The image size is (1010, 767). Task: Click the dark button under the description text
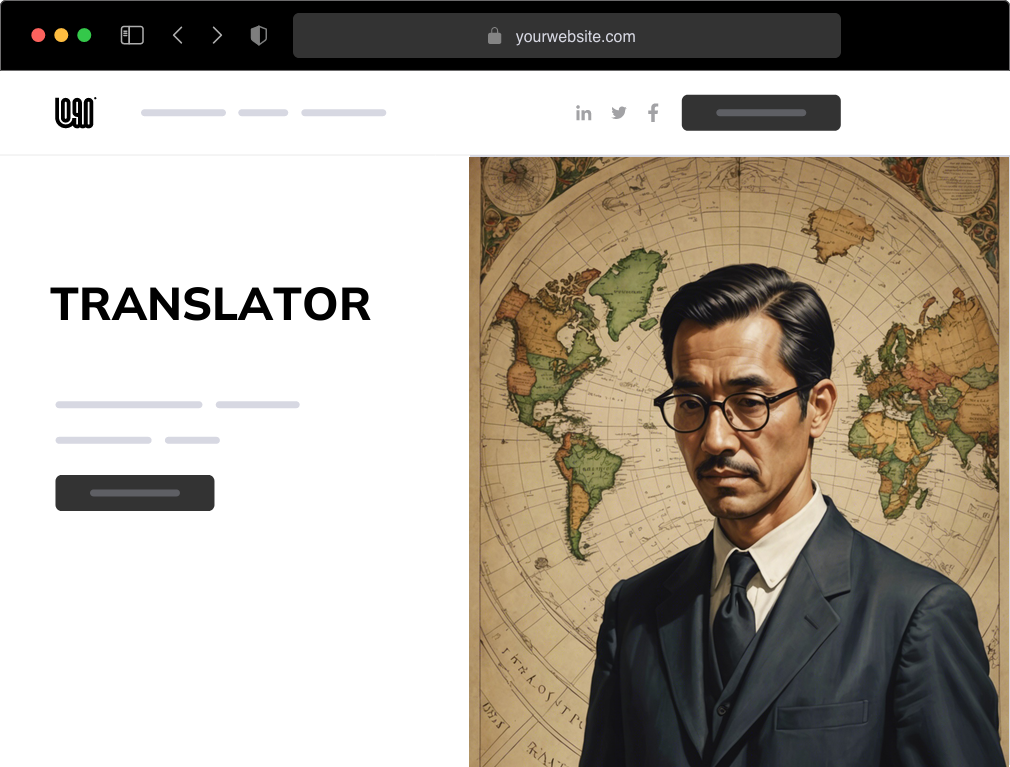(135, 492)
